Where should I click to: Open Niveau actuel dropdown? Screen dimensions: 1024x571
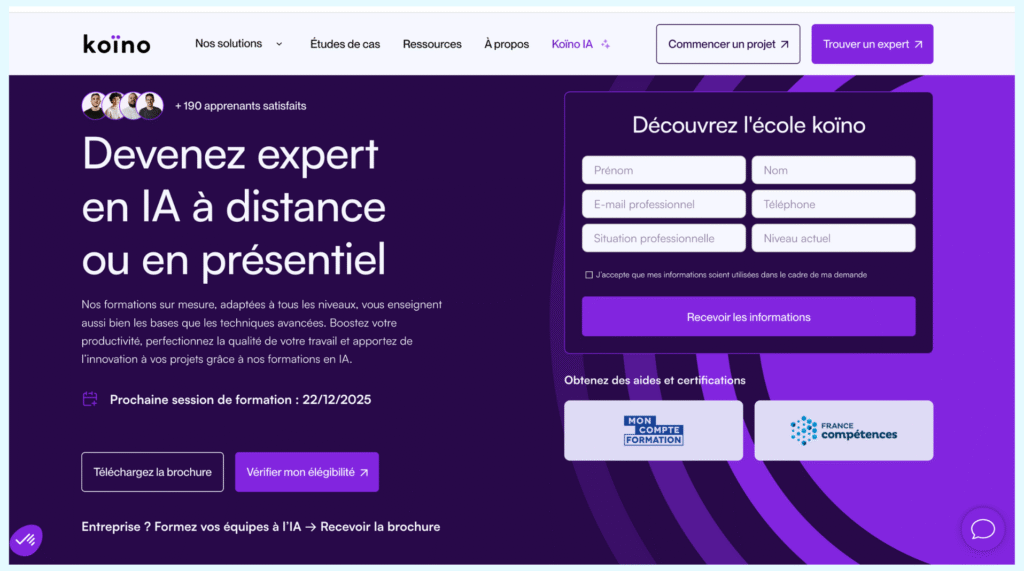[x=833, y=238]
